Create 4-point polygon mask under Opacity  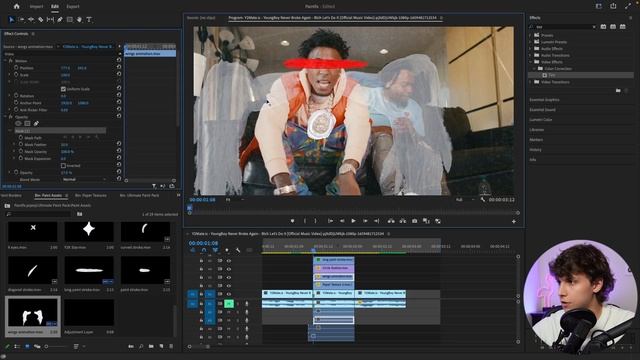[x=27, y=123]
